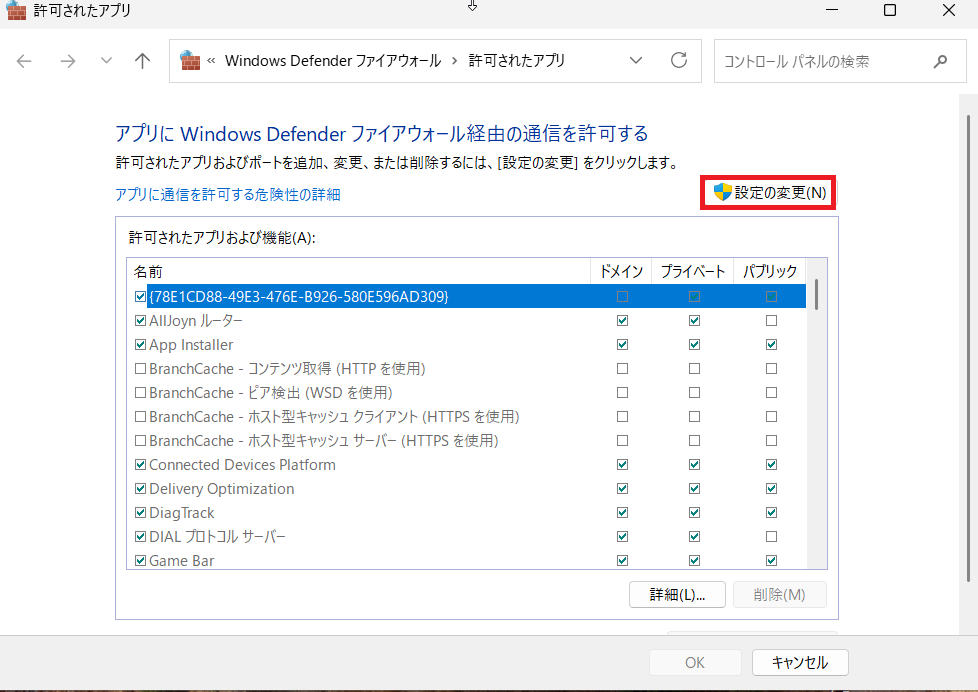Go back with the left arrow
Image resolution: width=978 pixels, height=692 pixels.
click(x=24, y=61)
